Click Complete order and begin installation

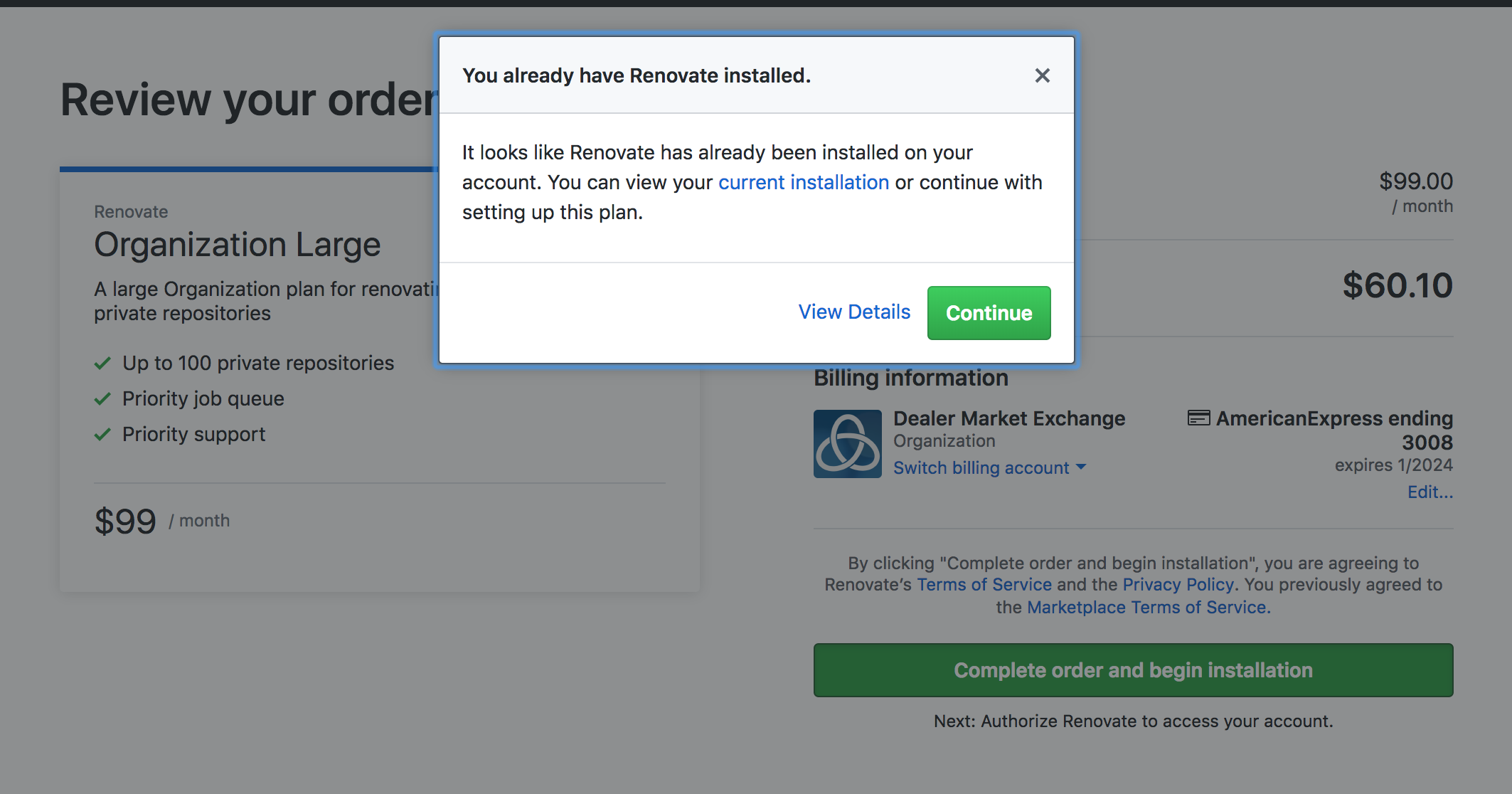pos(1133,670)
